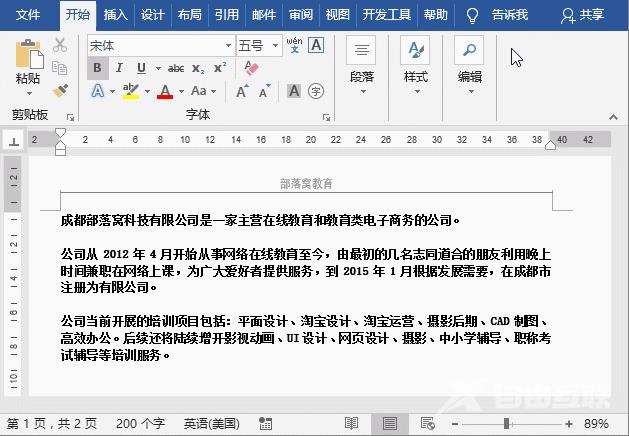Open underline style dropdown arrow
The height and width of the screenshot is (436, 629).
[158, 69]
